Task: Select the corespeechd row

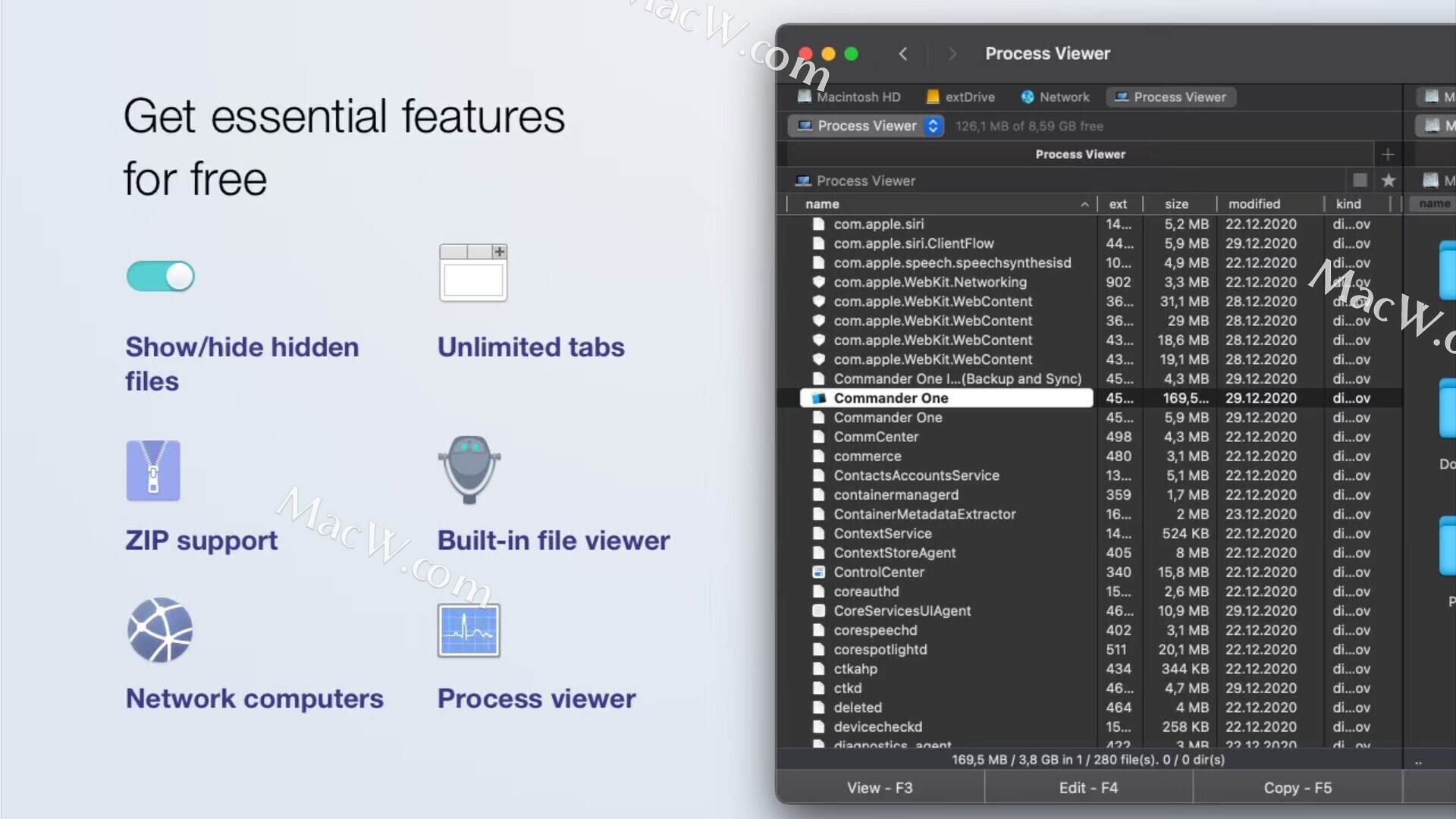Action: [x=1090, y=630]
